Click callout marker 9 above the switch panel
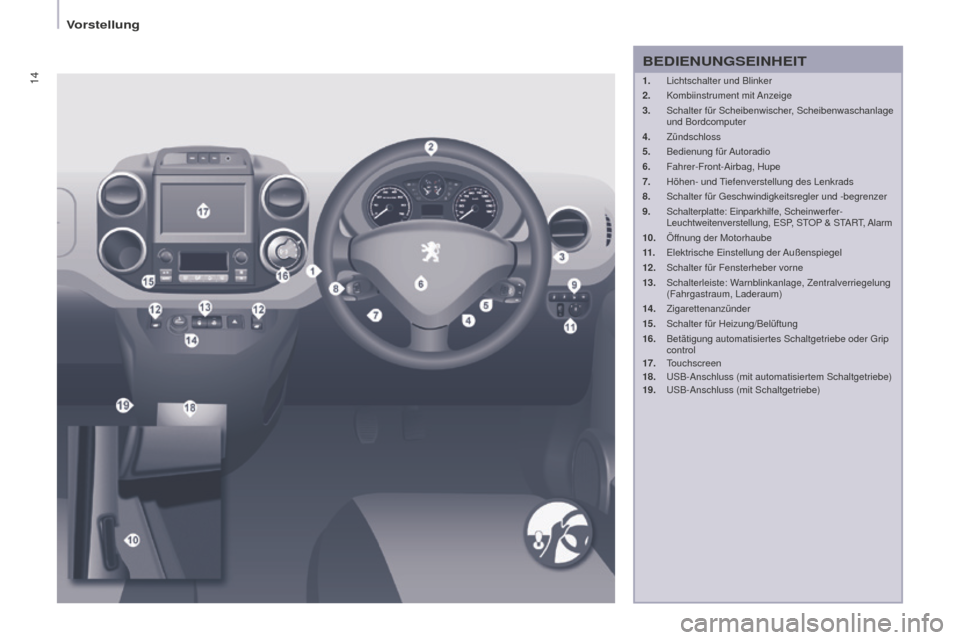The width and height of the screenshot is (960, 640). (x=574, y=285)
